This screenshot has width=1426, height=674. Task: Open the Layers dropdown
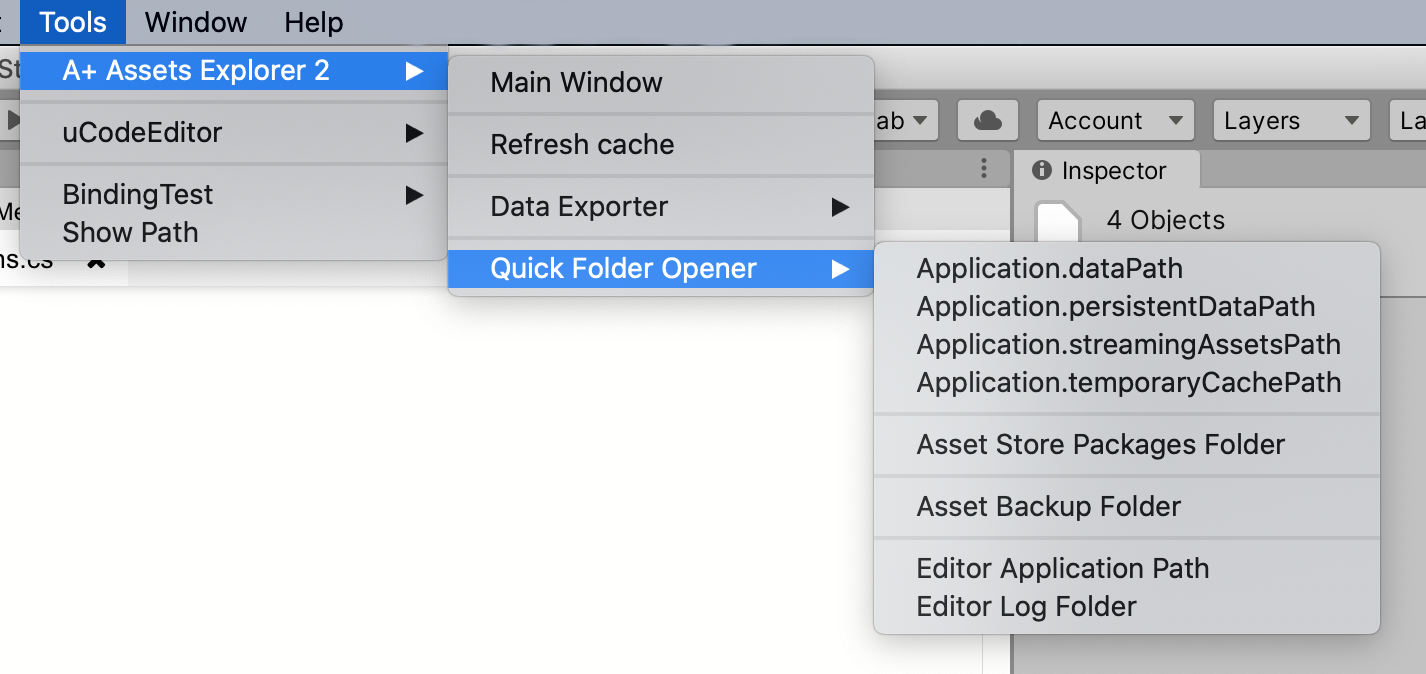pyautogui.click(x=1291, y=121)
